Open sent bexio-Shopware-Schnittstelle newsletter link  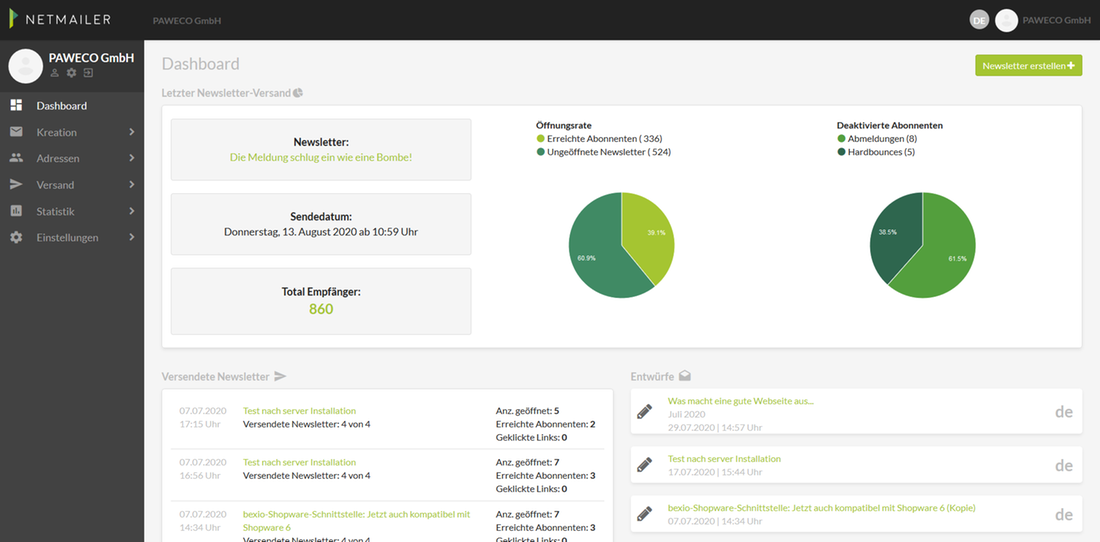[356, 520]
